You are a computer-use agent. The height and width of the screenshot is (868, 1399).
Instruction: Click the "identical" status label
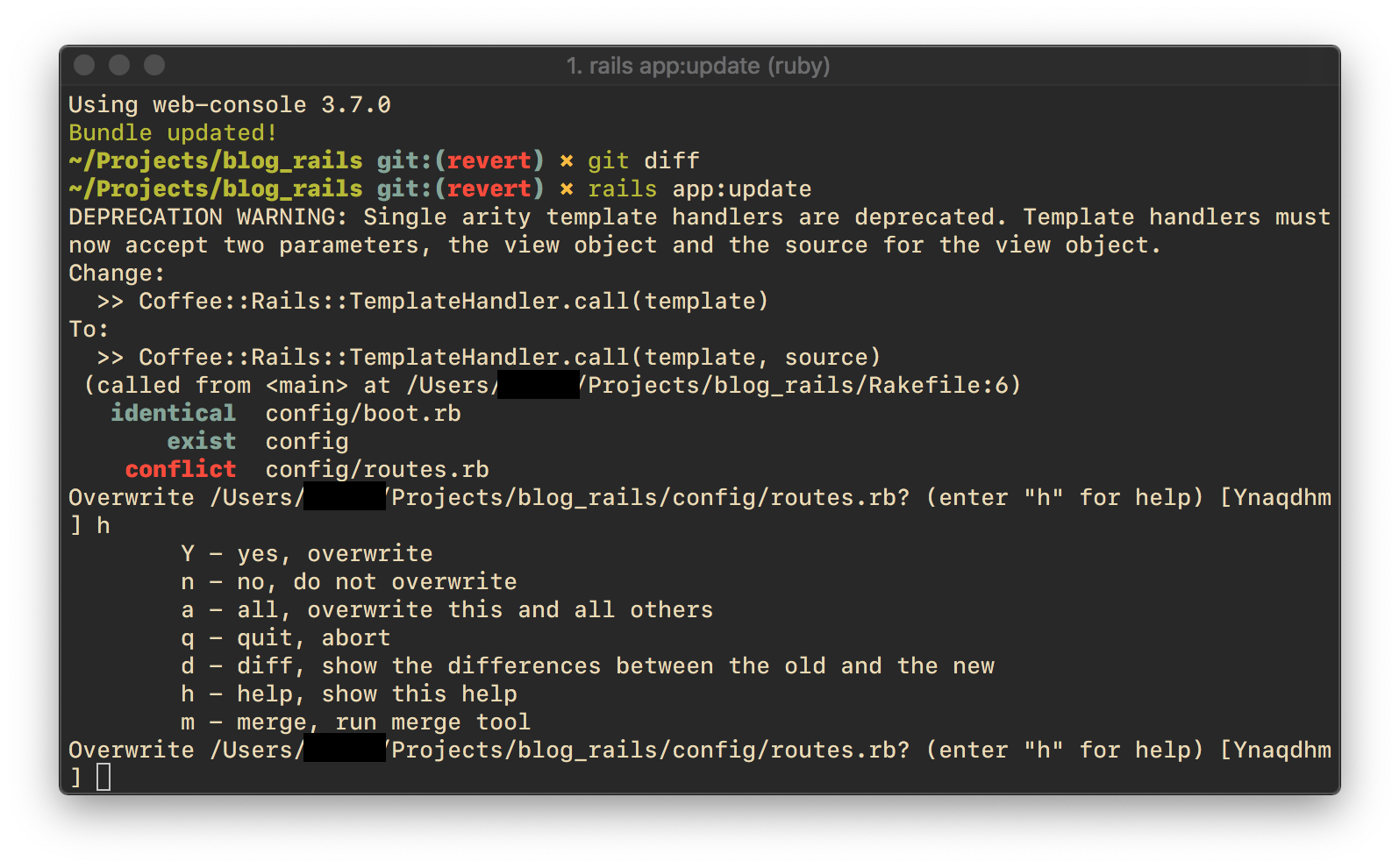click(x=174, y=413)
